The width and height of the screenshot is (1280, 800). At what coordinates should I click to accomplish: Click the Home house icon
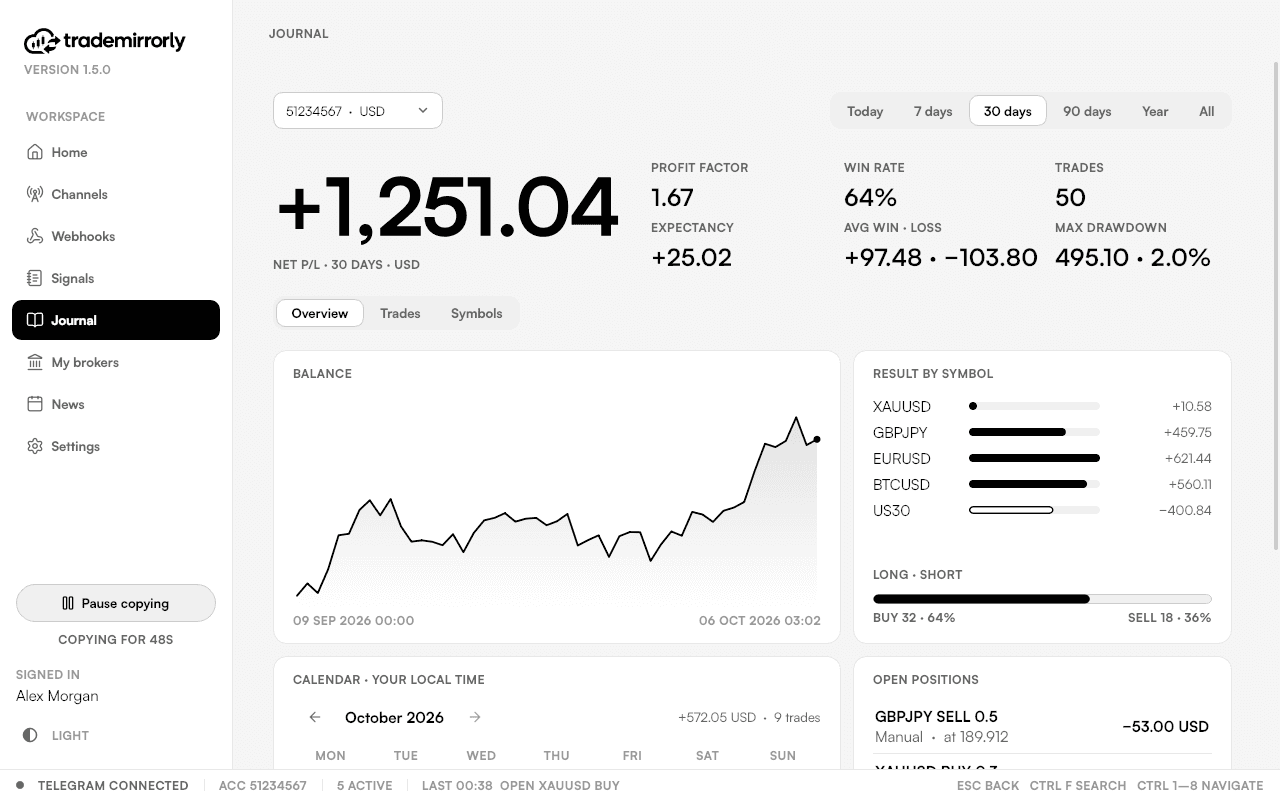[35, 152]
